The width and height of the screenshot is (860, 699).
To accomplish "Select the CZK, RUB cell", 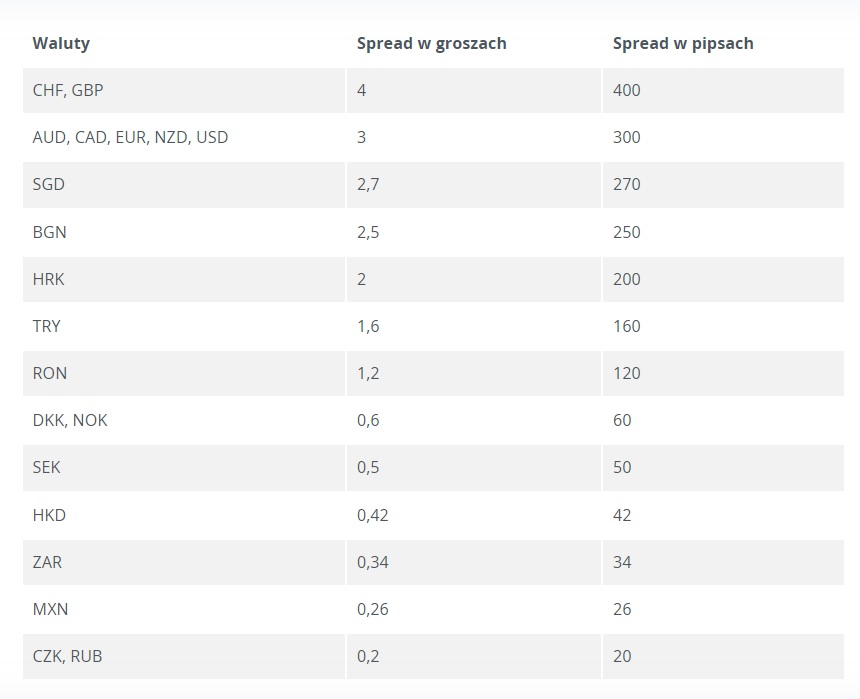I will [x=67, y=656].
